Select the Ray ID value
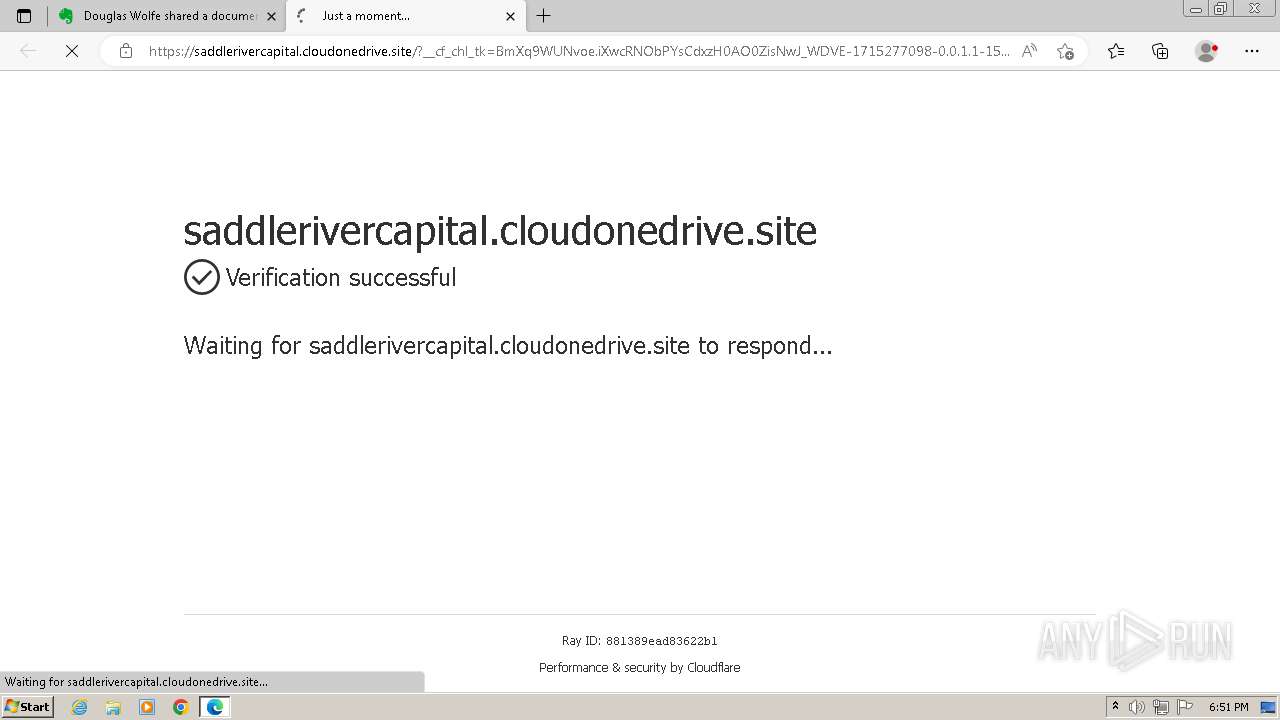The width and height of the screenshot is (1280, 720). (661, 641)
